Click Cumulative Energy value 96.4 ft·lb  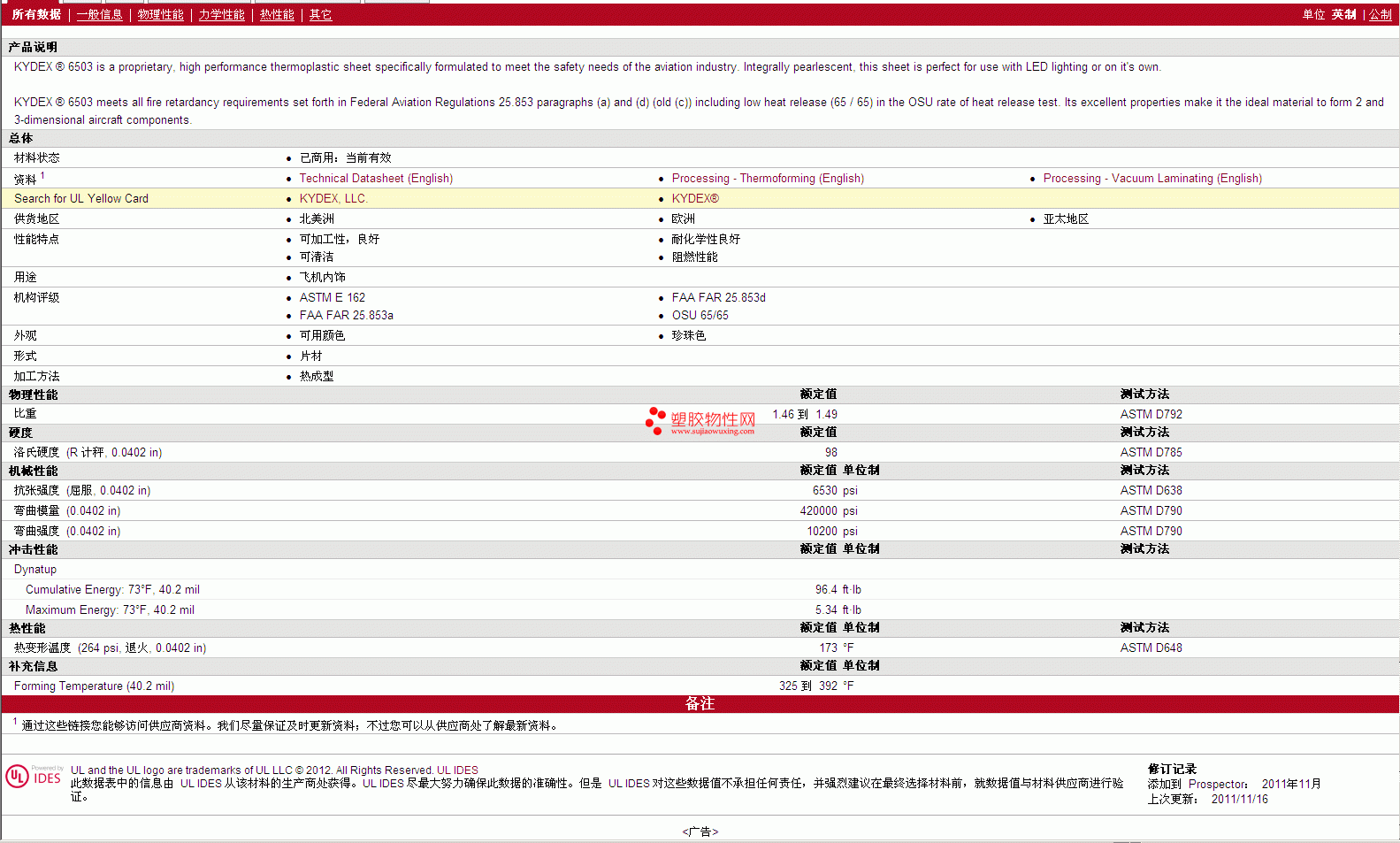(838, 590)
